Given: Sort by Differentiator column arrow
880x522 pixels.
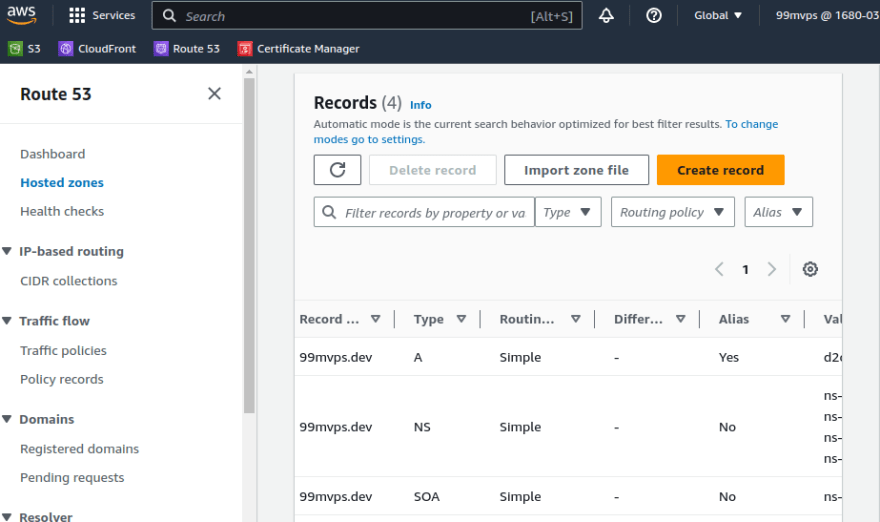Looking at the screenshot, I should 680,319.
